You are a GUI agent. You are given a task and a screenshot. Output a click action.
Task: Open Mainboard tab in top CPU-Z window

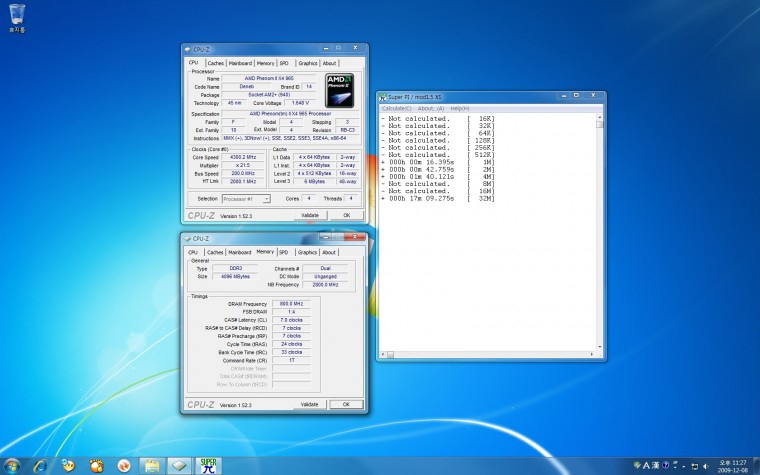240,63
